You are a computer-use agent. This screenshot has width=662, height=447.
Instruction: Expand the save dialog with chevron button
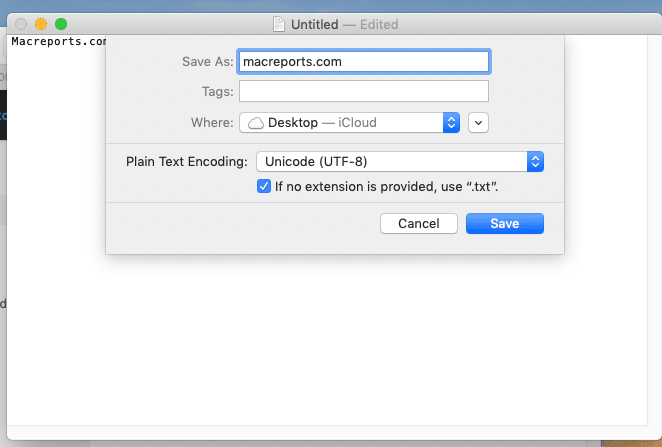(479, 122)
